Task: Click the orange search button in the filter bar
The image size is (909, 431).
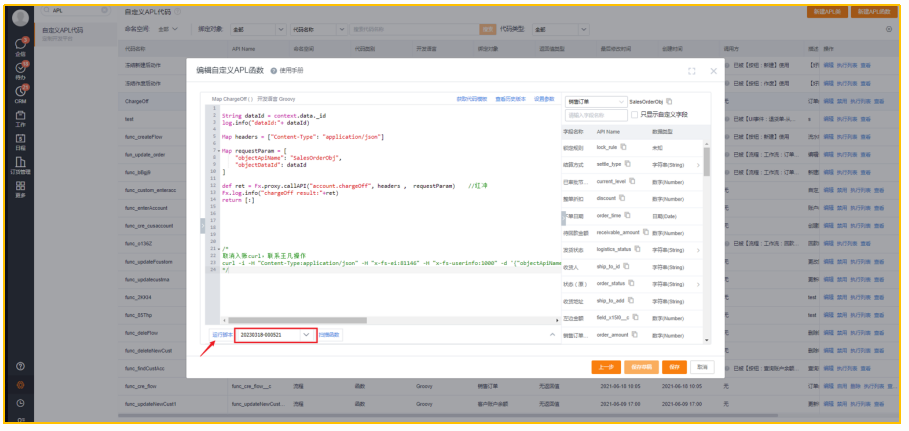Action: pyautogui.click(x=488, y=28)
